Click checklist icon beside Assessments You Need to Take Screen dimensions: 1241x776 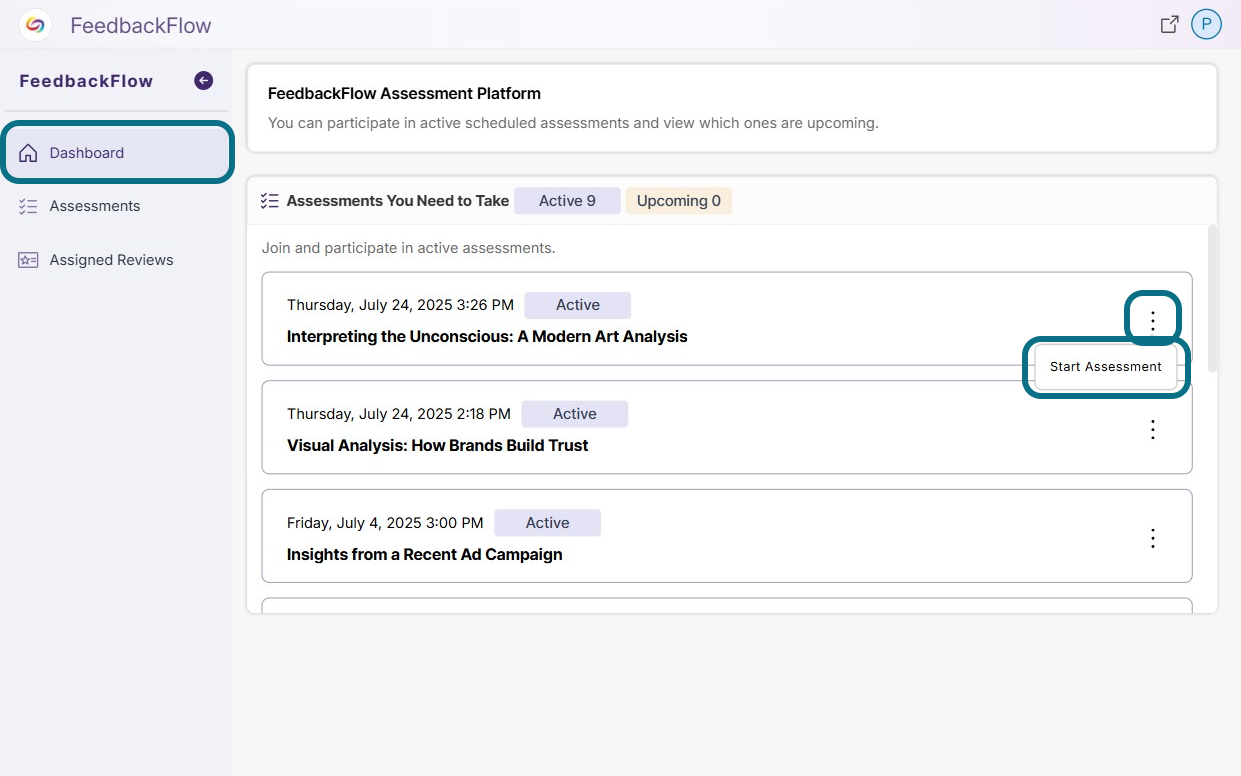pyautogui.click(x=269, y=201)
